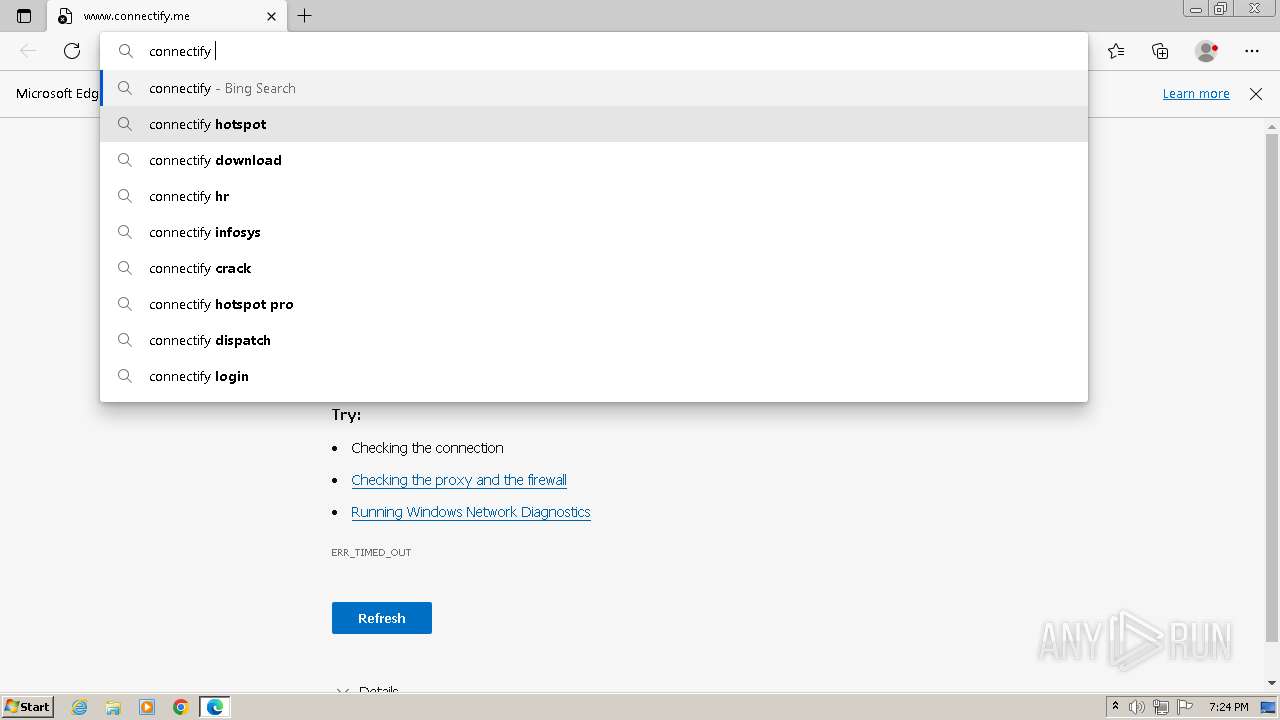Launch Google Chrome from the taskbar
Image resolution: width=1280 pixels, height=720 pixels.
coord(181,707)
